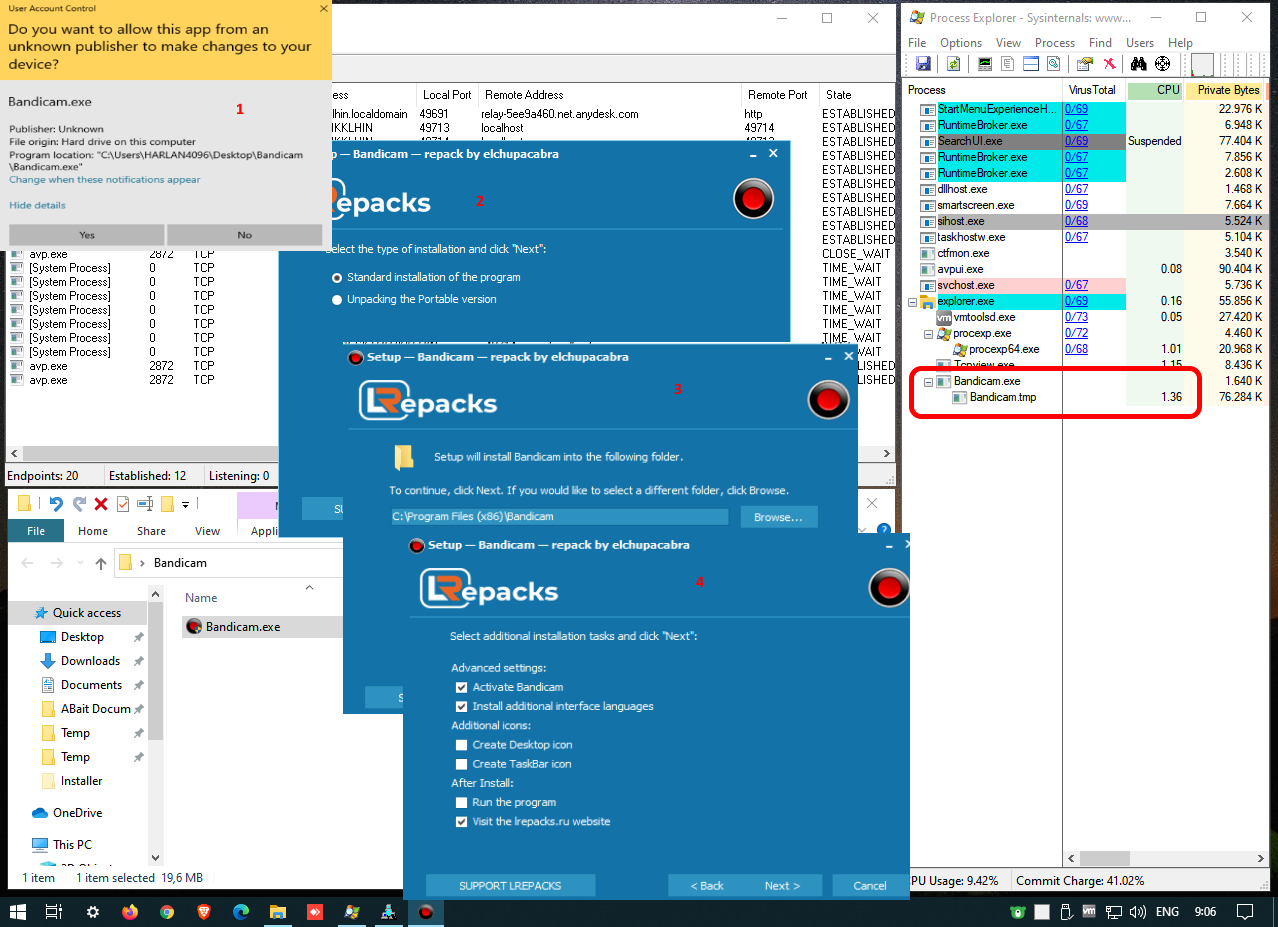The height and width of the screenshot is (927, 1278).
Task: Switch to the Share ribbon tab
Action: pyautogui.click(x=152, y=531)
